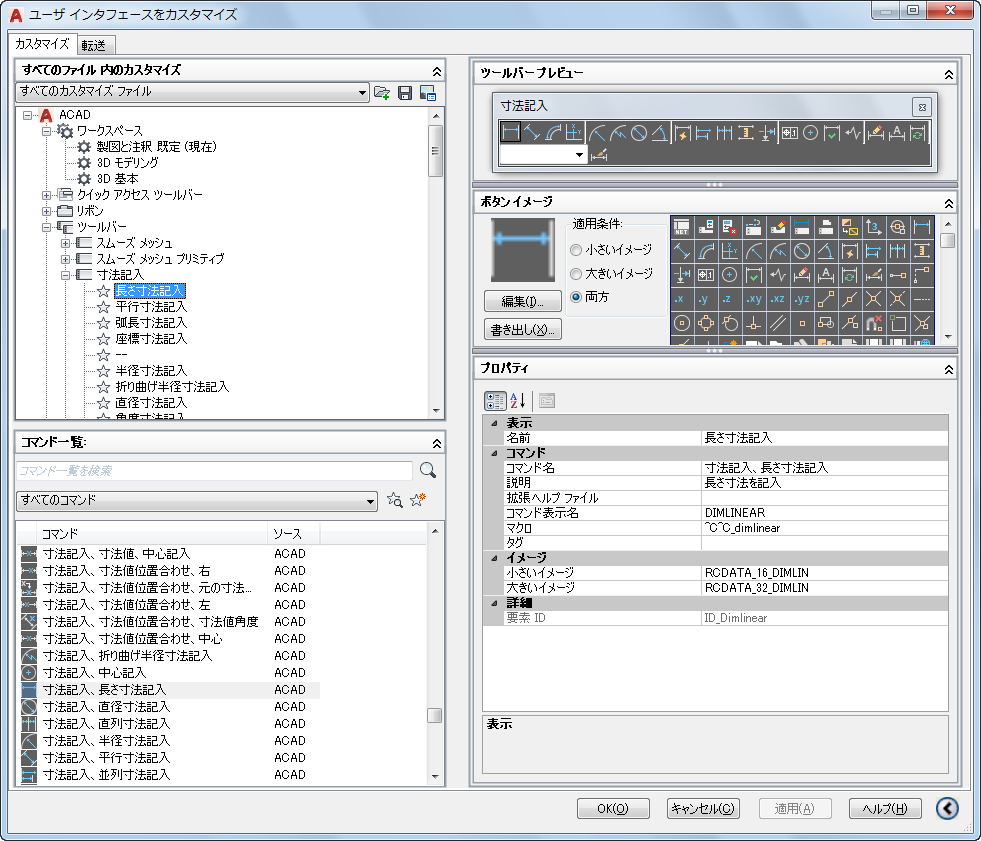Select 3D モデリング workspace item
This screenshot has height=841, width=981.
point(128,163)
